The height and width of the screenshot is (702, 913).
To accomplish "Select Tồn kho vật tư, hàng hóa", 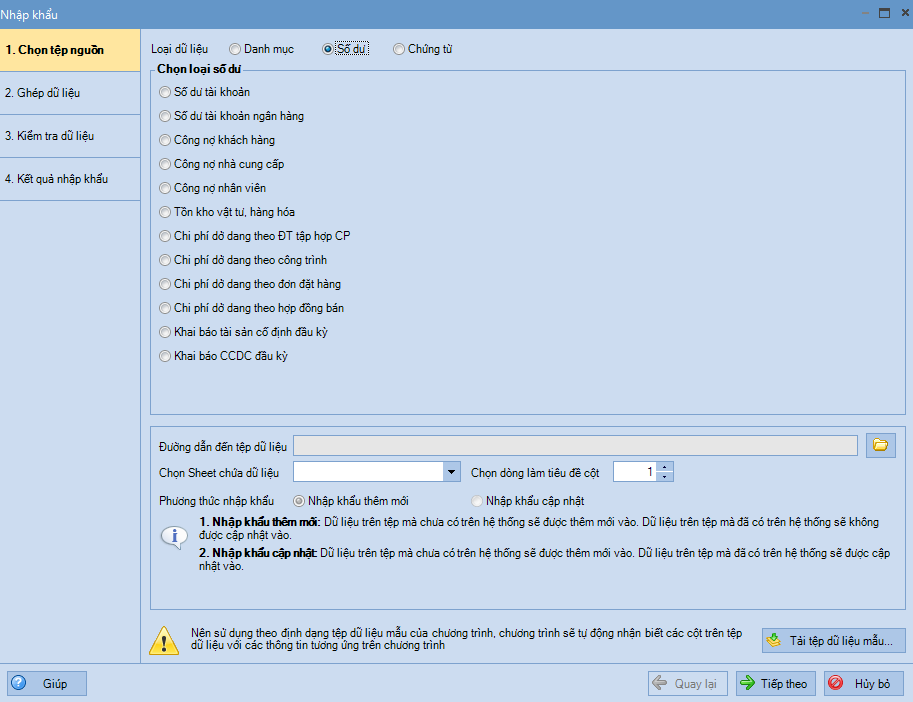I will [227, 212].
